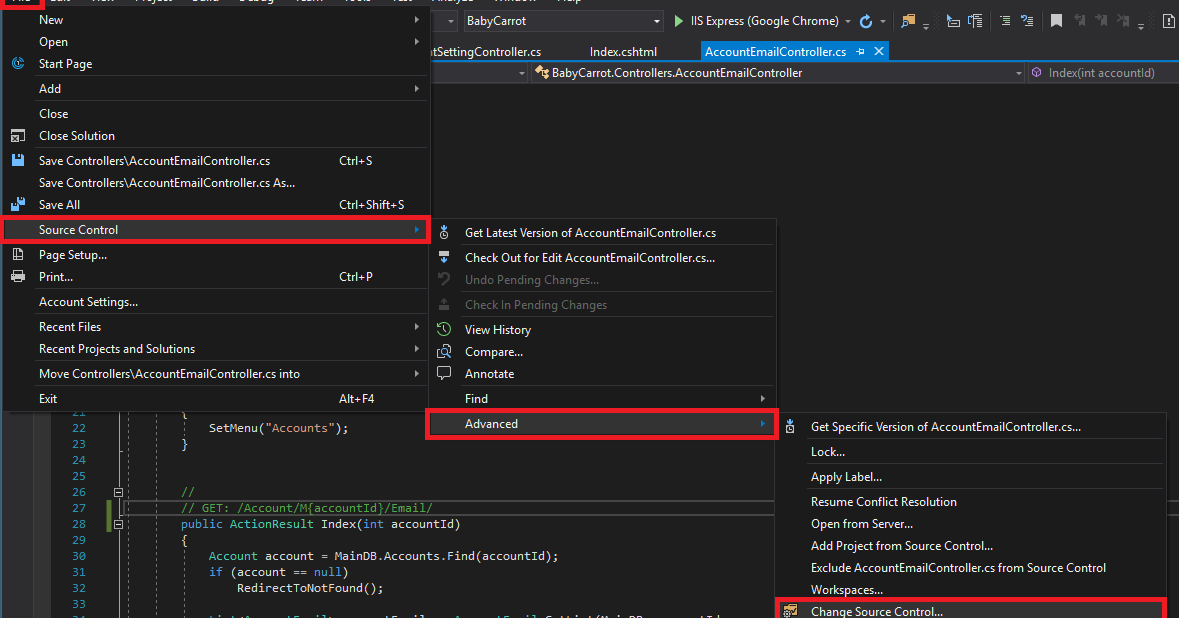1179x618 pixels.
Task: Choose Lock... in Advanced submenu
Action: pos(971,452)
